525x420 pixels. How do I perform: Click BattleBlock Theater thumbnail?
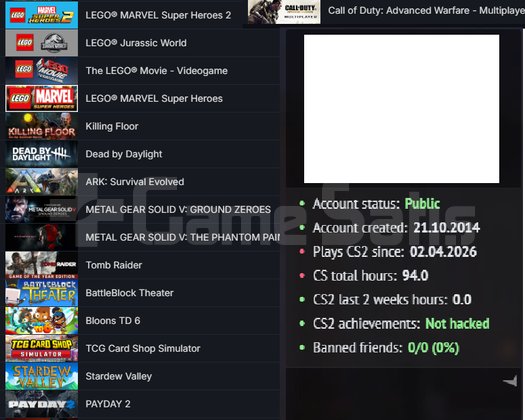[x=42, y=293]
